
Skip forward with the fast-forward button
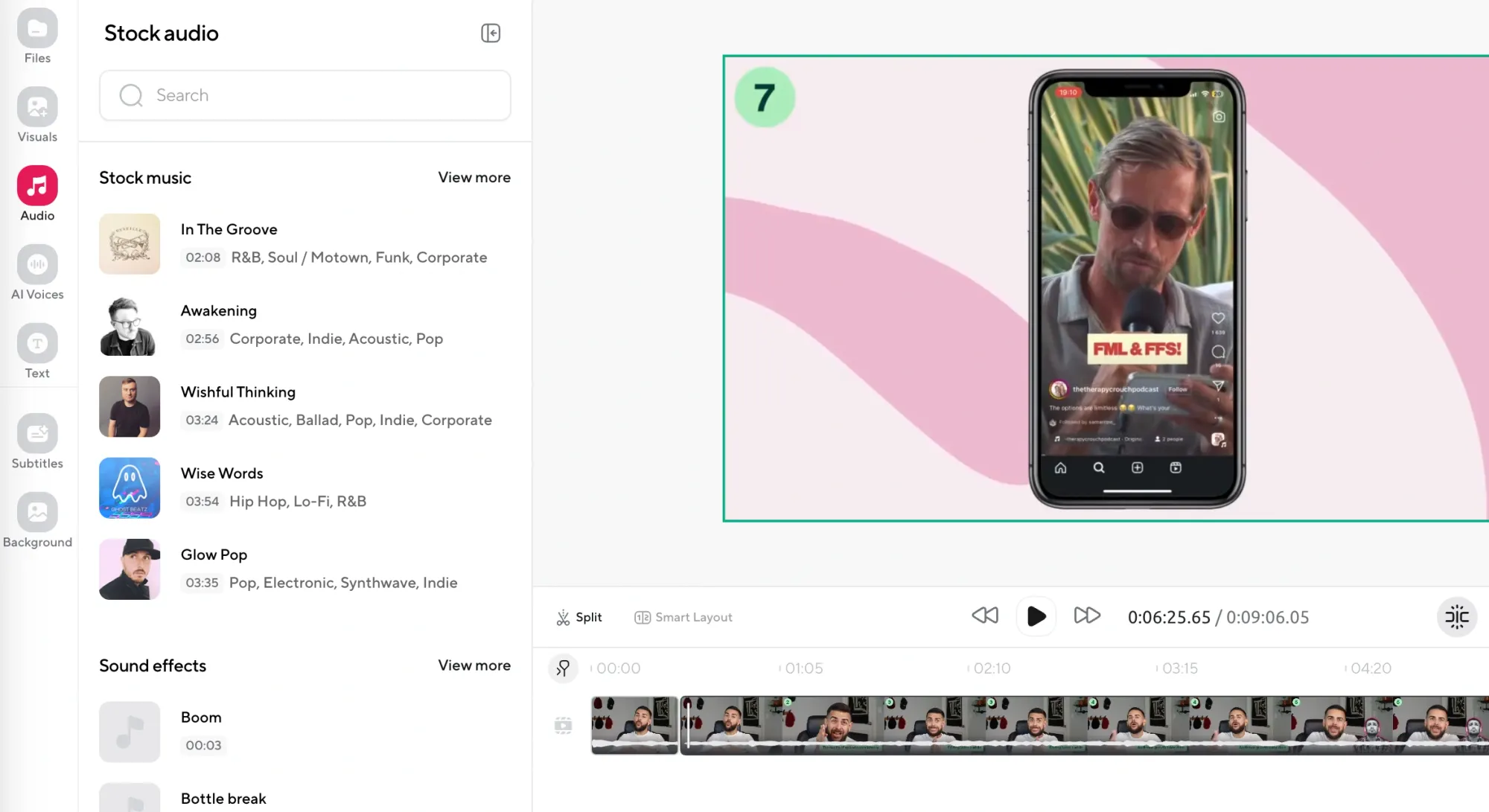click(1087, 616)
